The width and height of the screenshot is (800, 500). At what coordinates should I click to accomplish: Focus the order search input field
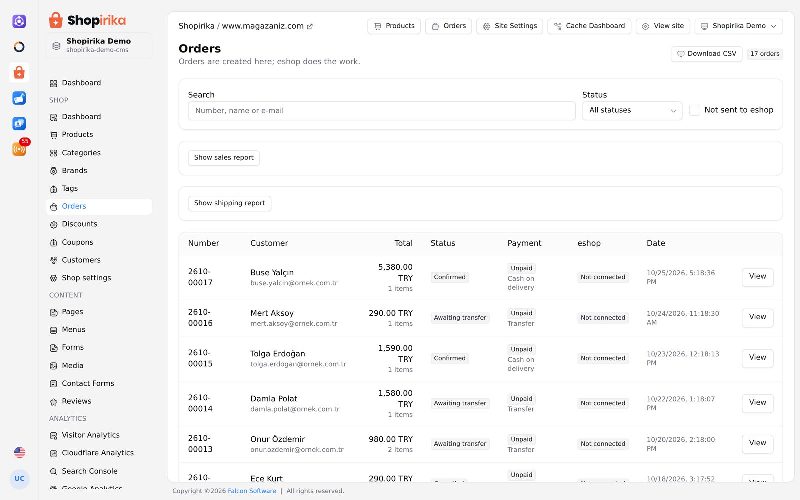pyautogui.click(x=382, y=111)
